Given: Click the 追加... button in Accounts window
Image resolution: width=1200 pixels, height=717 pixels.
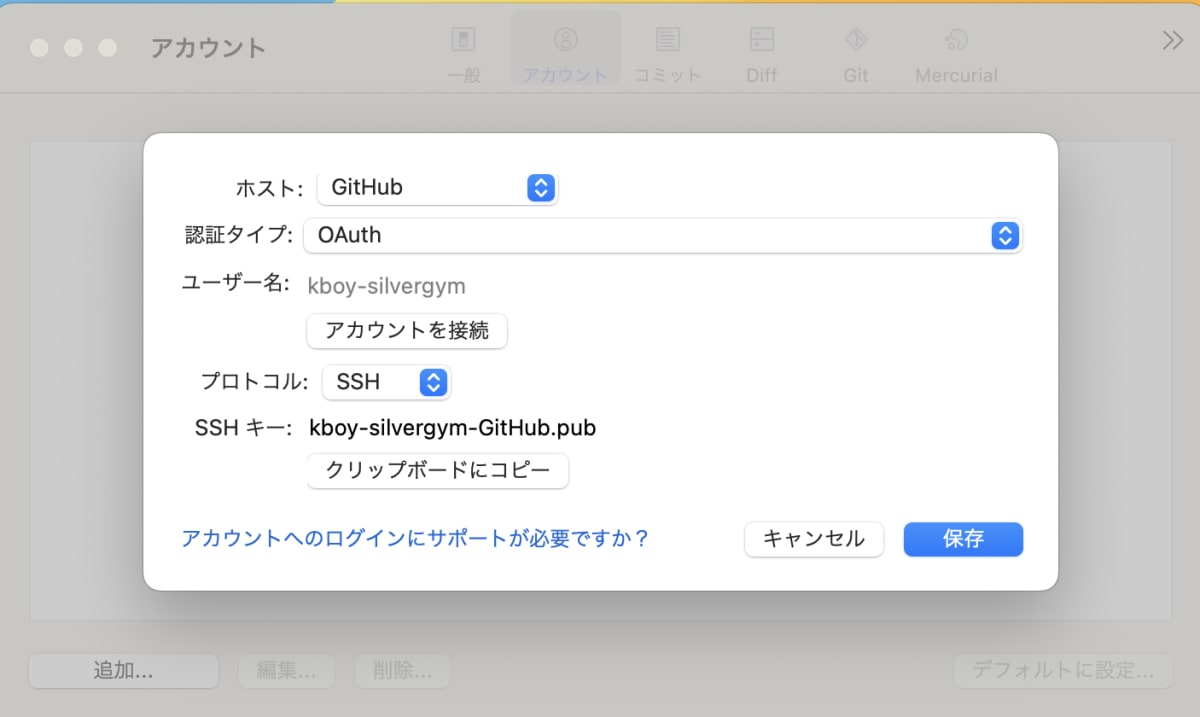Looking at the screenshot, I should pyautogui.click(x=123, y=671).
